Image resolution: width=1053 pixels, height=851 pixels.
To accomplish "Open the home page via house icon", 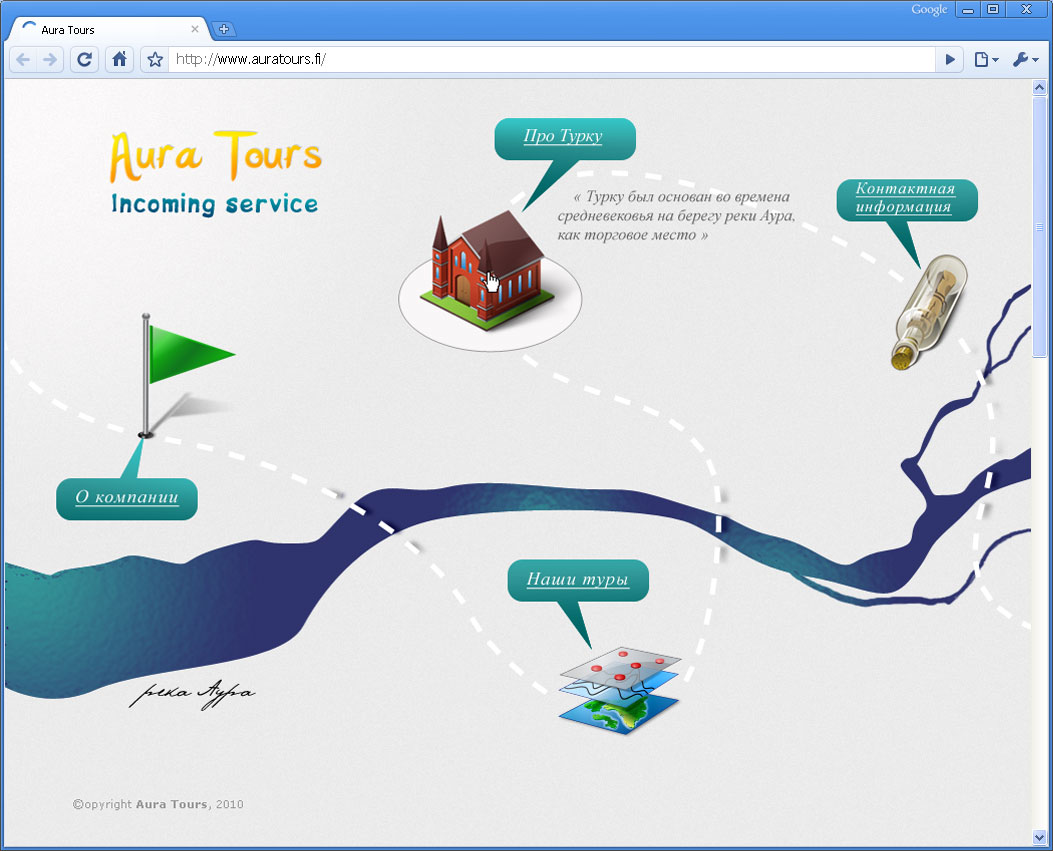I will [x=119, y=60].
